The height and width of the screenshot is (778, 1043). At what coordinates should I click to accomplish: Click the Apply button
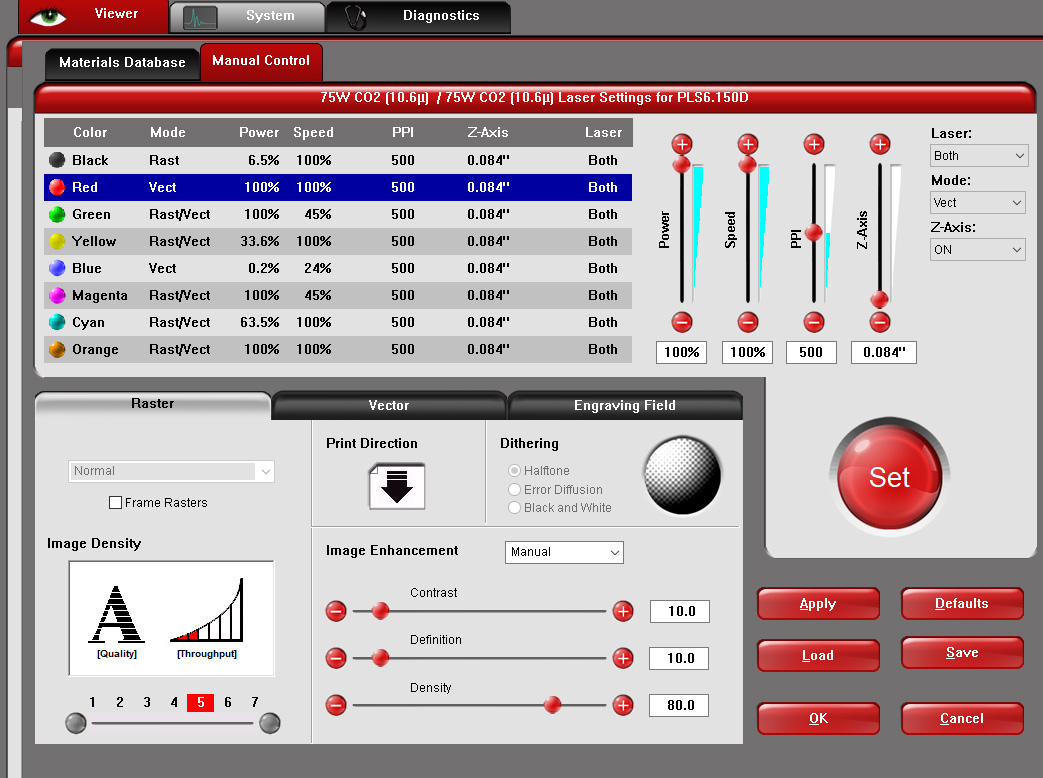tap(818, 604)
